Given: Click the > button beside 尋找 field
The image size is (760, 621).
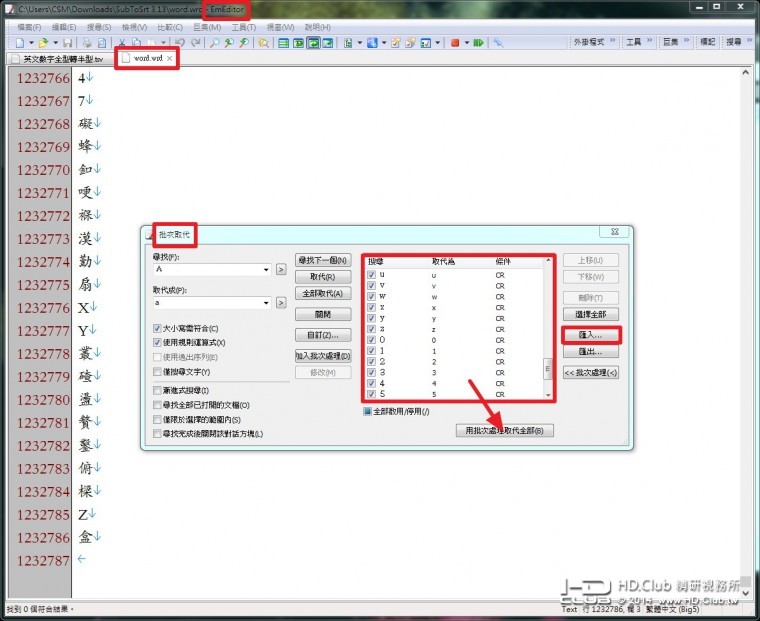Looking at the screenshot, I should pyautogui.click(x=281, y=269).
